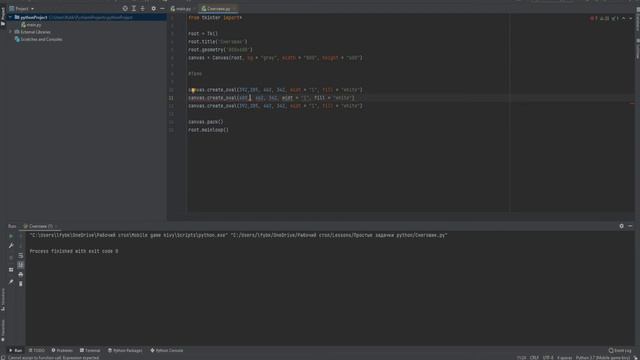Click the 'from tkinter import*' line
This screenshot has height=360, width=640.
pos(215,18)
